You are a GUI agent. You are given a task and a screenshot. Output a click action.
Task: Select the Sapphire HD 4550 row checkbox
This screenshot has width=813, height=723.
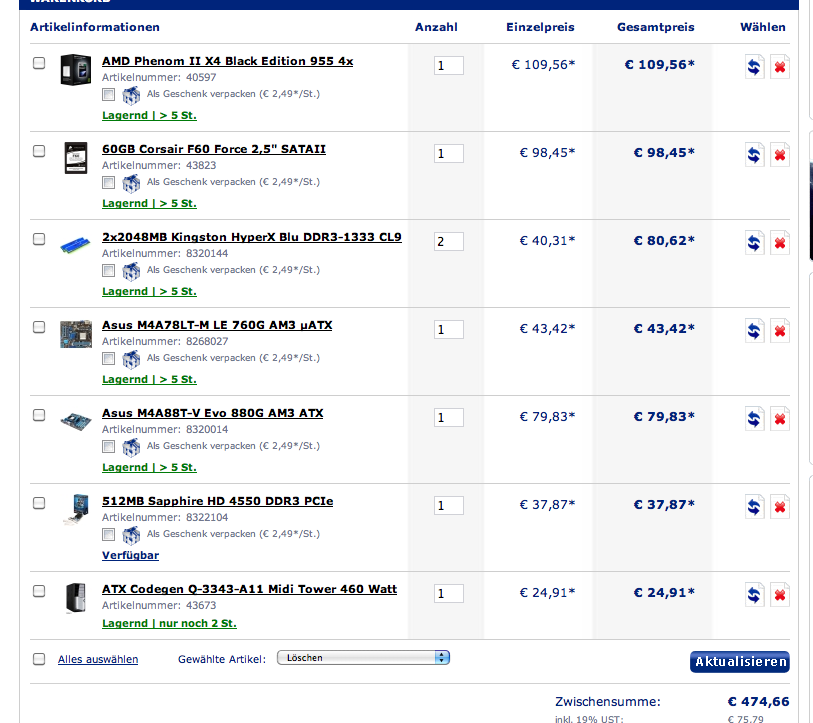pyautogui.click(x=39, y=503)
